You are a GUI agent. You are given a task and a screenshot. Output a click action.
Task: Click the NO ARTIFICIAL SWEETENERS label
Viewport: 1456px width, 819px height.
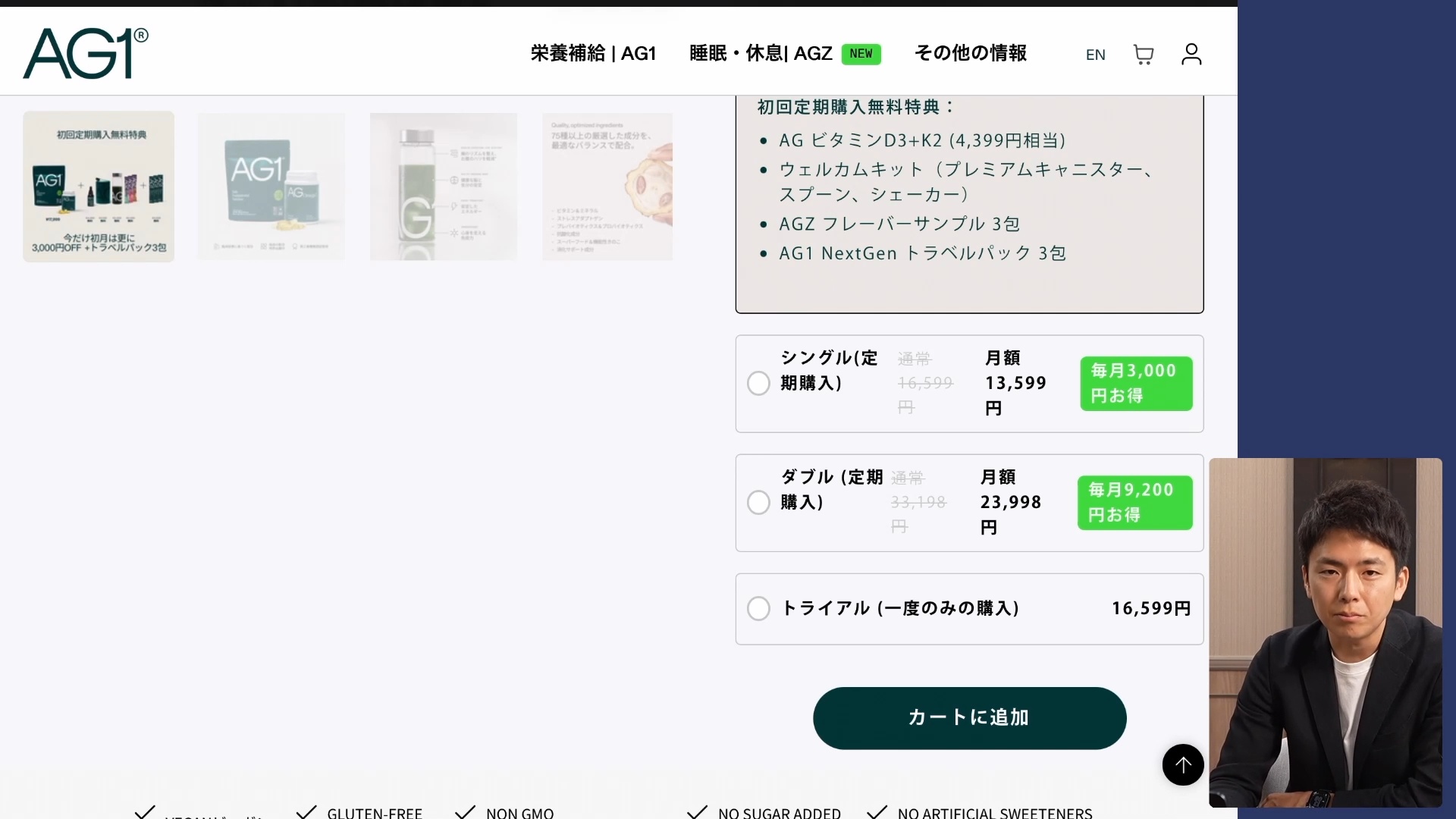995,813
